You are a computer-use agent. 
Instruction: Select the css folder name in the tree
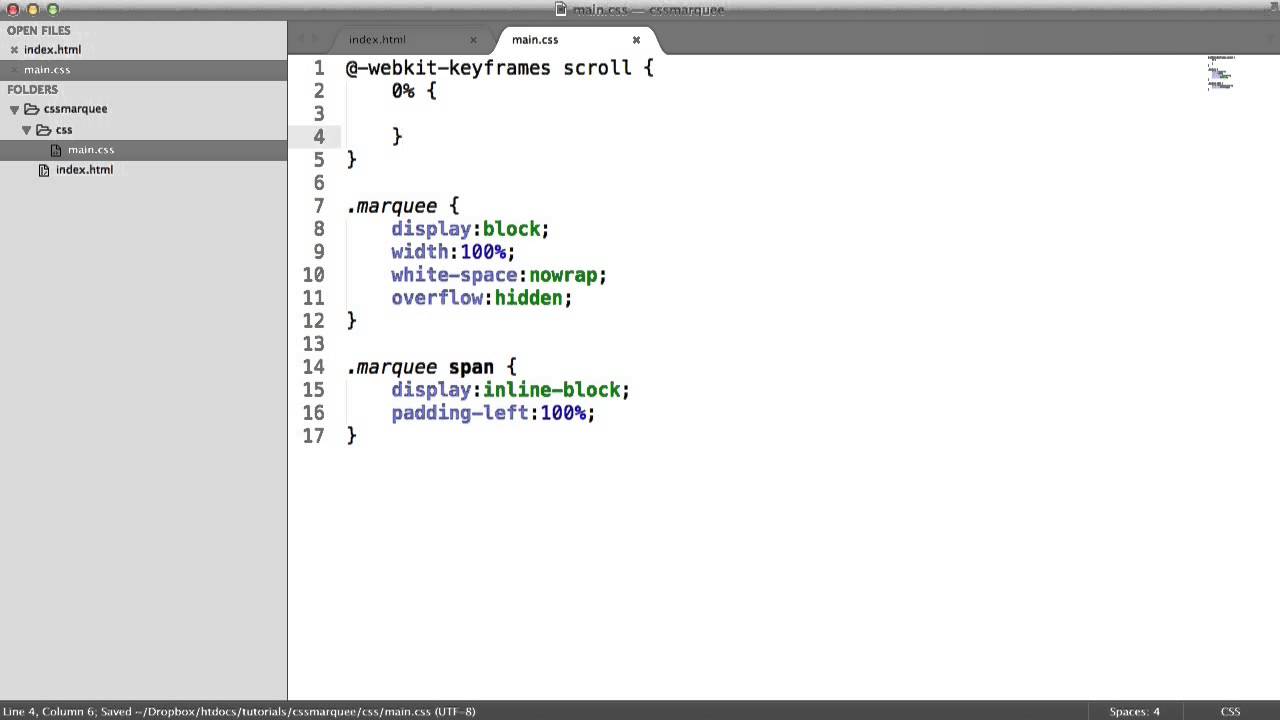click(64, 130)
